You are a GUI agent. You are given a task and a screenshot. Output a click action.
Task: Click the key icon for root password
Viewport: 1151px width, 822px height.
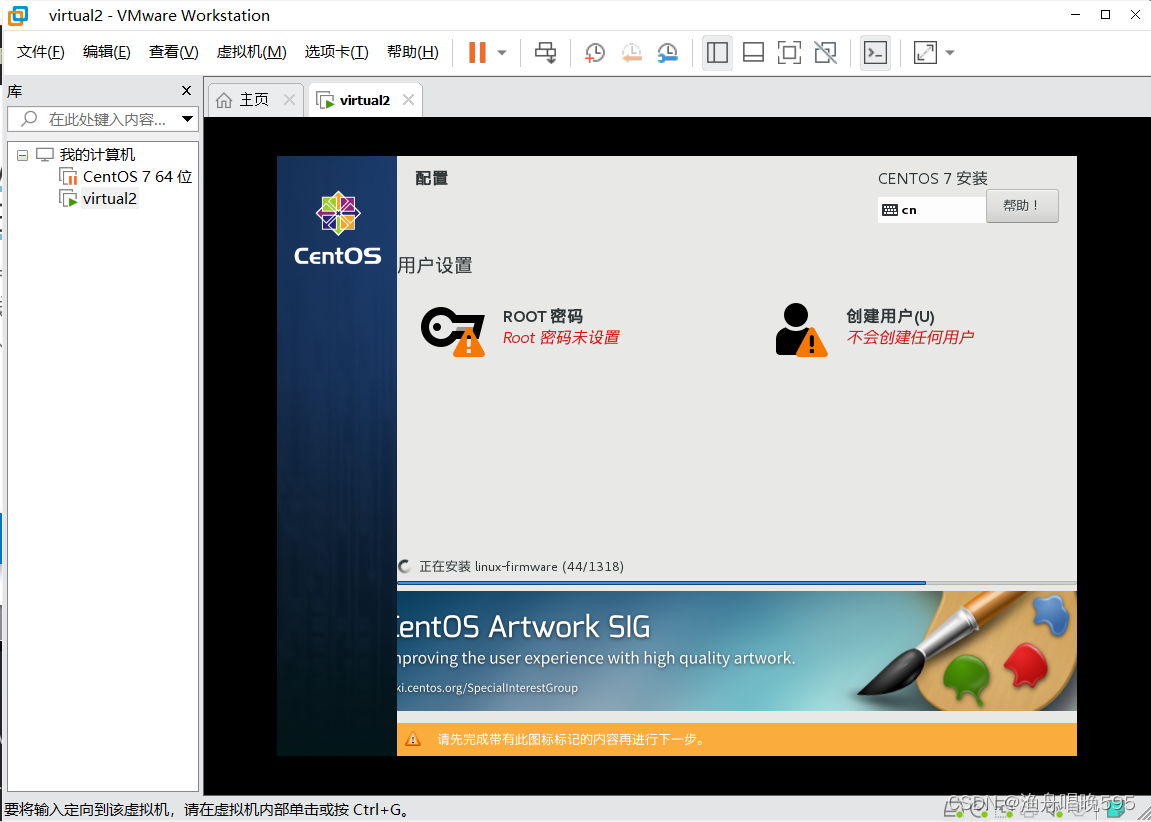point(452,330)
